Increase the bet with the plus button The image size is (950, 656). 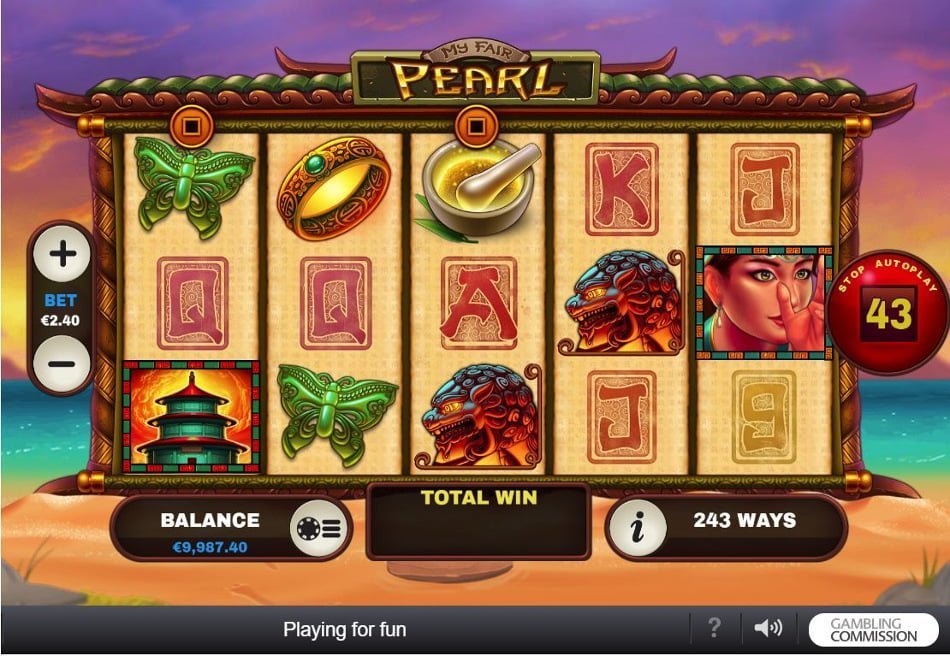[62, 254]
